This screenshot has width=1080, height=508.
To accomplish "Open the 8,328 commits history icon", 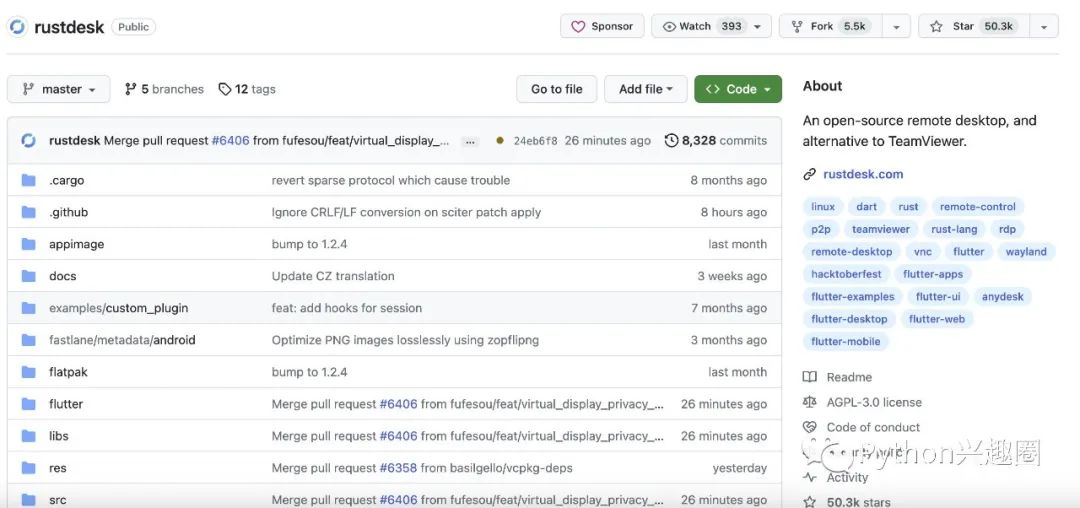I will pyautogui.click(x=671, y=141).
